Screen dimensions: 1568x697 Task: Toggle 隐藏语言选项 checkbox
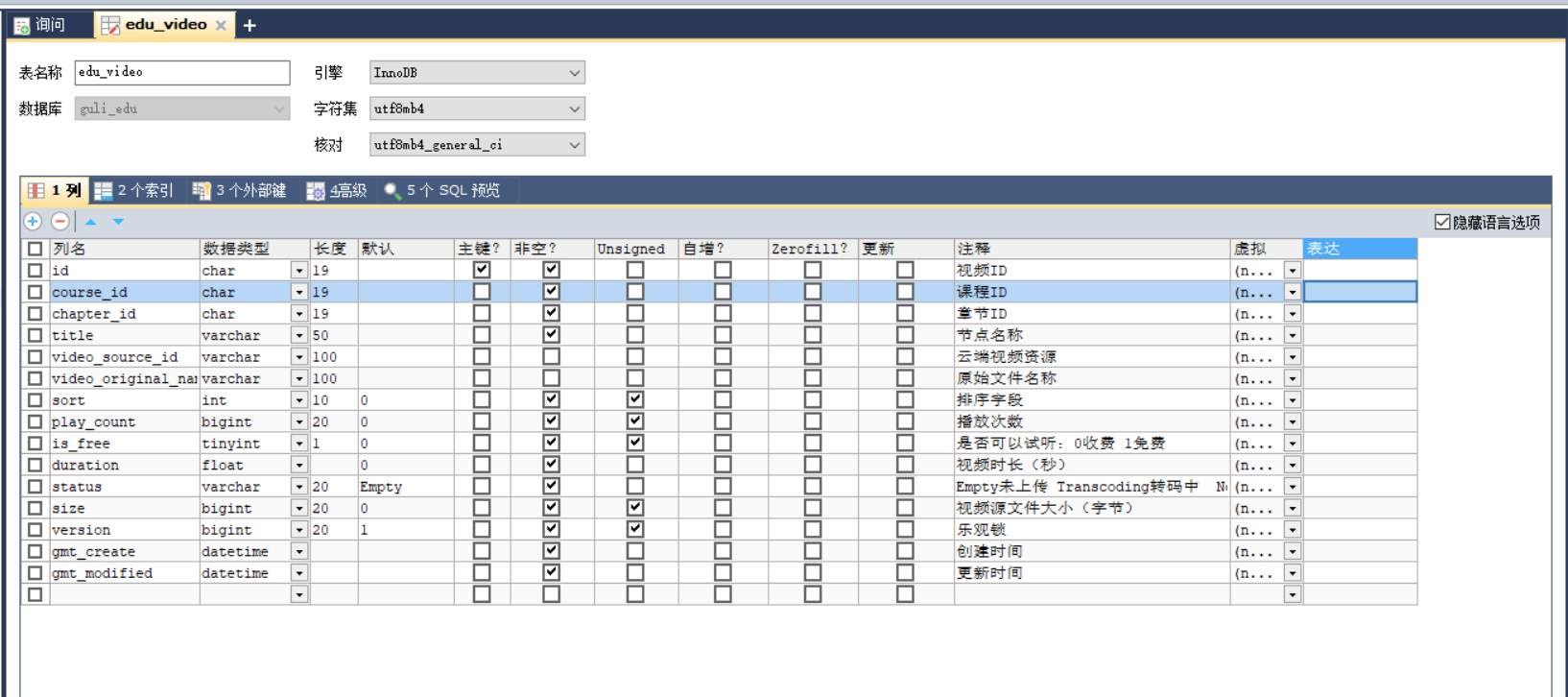1442,222
